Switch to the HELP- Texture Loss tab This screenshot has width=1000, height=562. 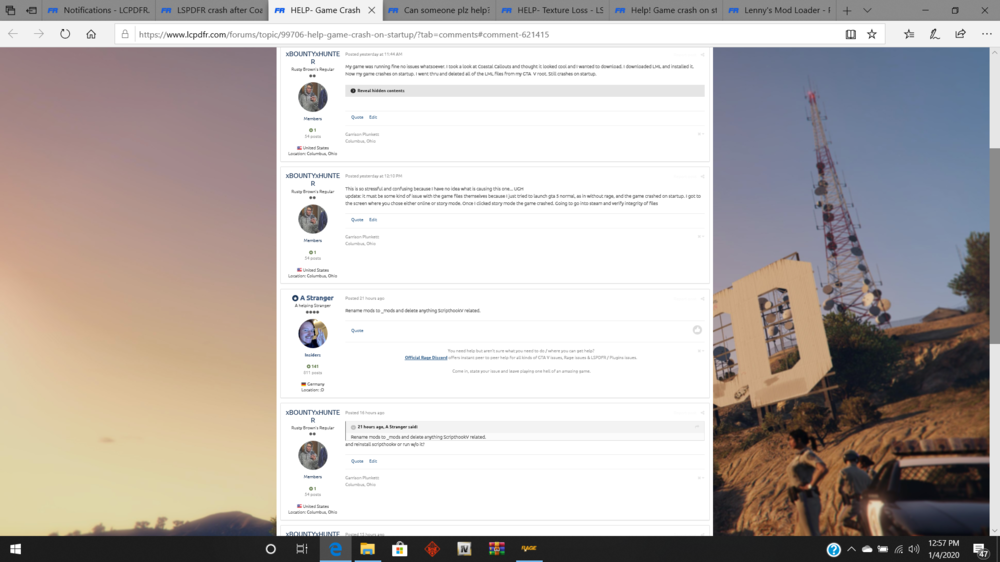pos(553,10)
